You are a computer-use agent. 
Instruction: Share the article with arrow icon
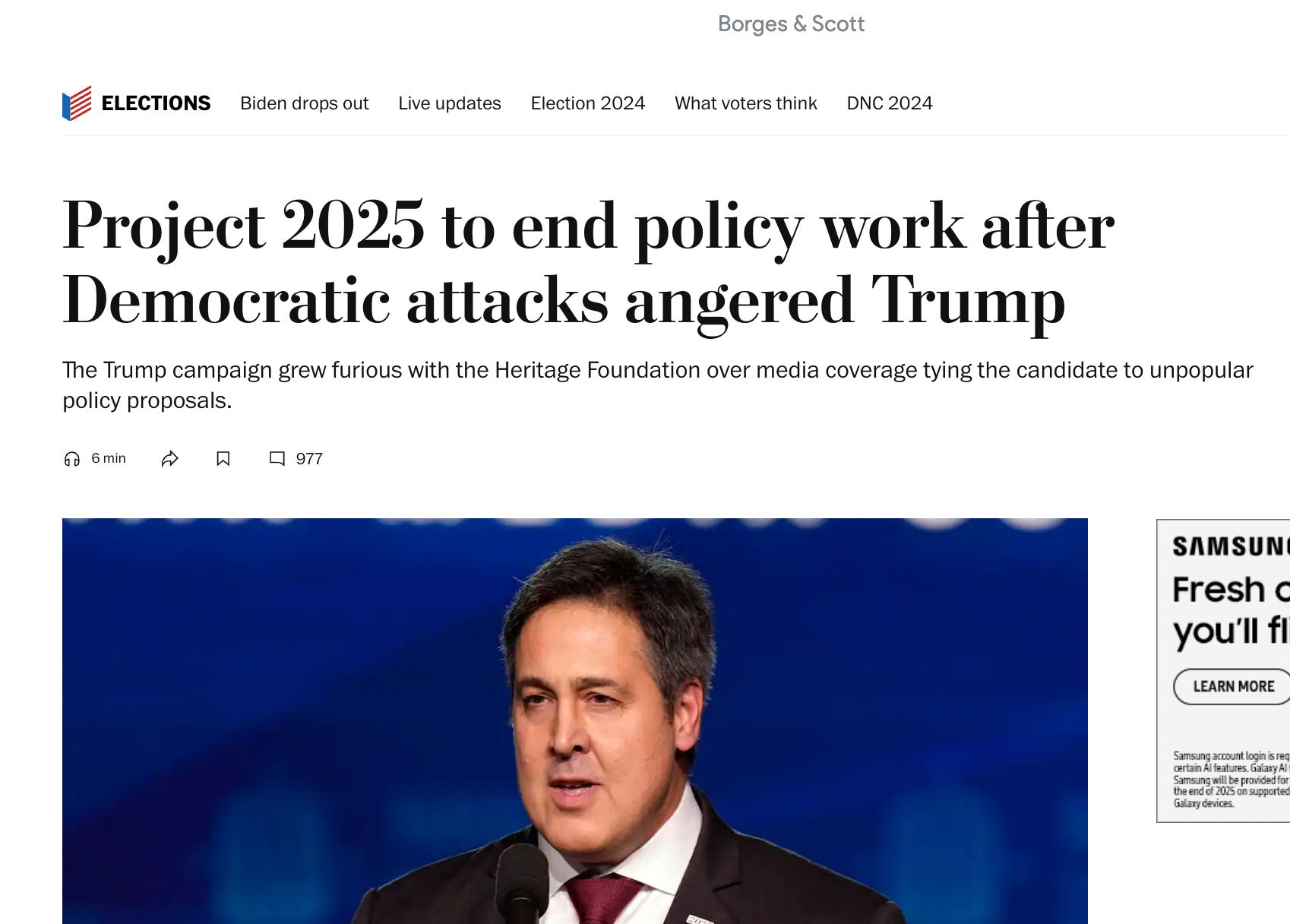pyautogui.click(x=169, y=459)
